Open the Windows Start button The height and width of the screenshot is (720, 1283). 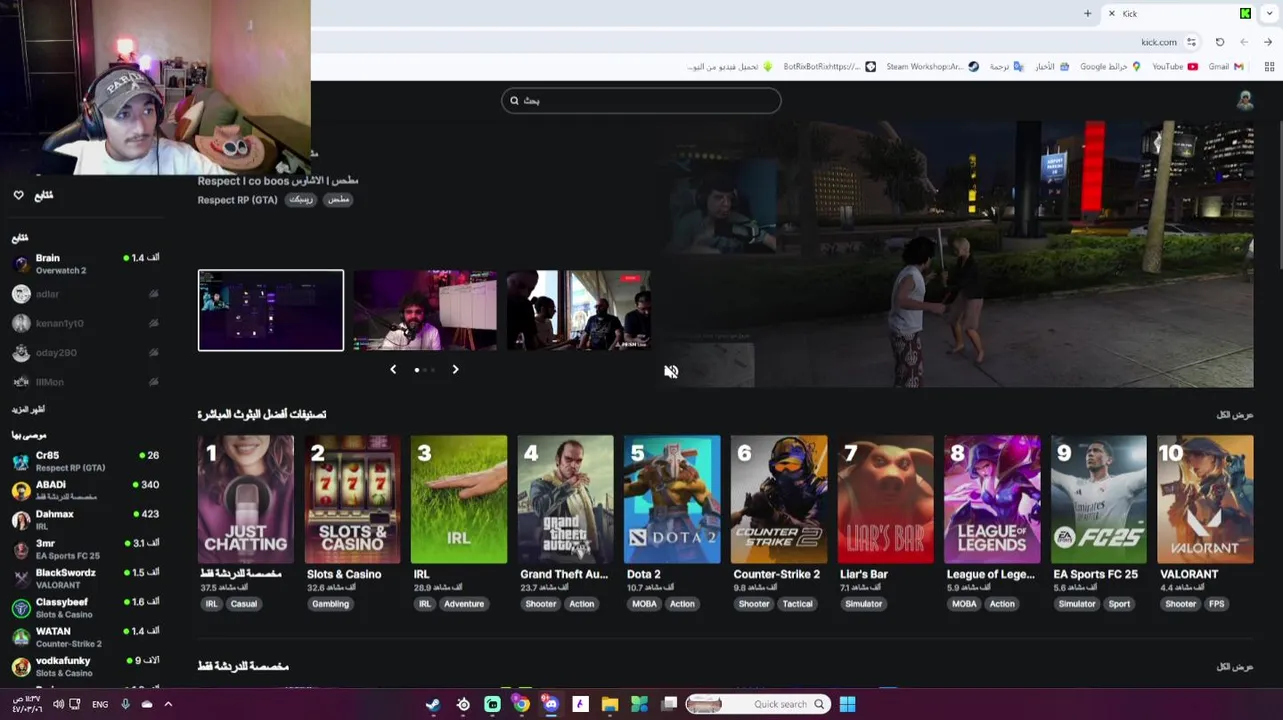847,704
